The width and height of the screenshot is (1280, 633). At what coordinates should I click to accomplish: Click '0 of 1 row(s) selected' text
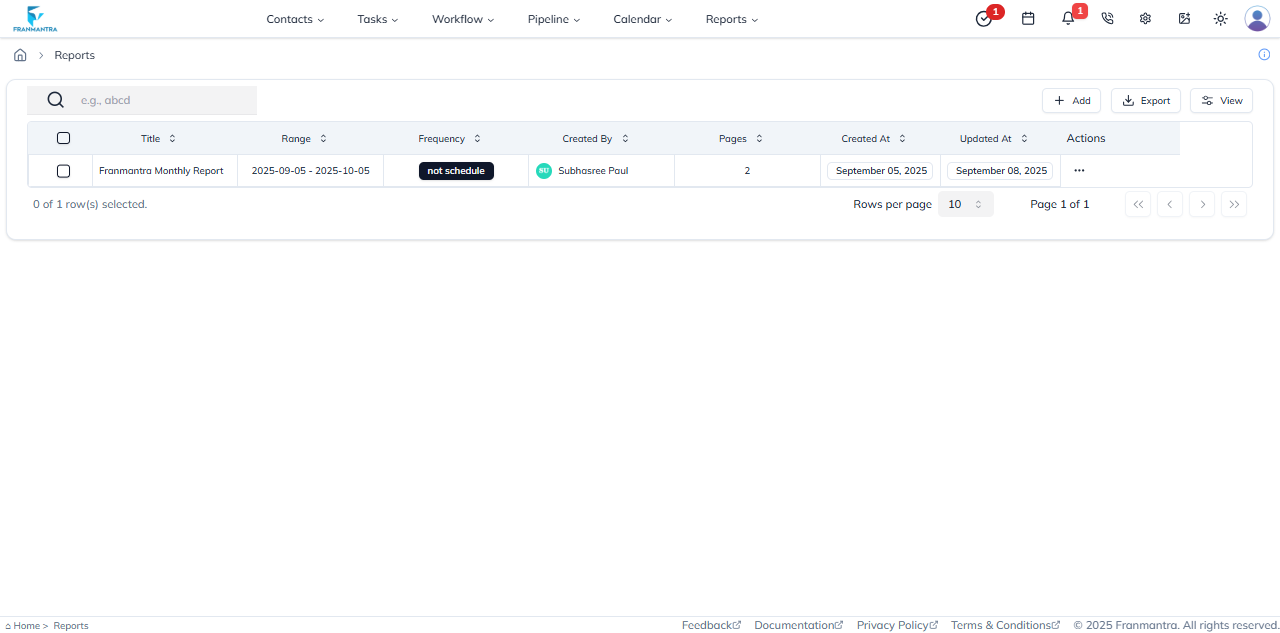[x=90, y=204]
